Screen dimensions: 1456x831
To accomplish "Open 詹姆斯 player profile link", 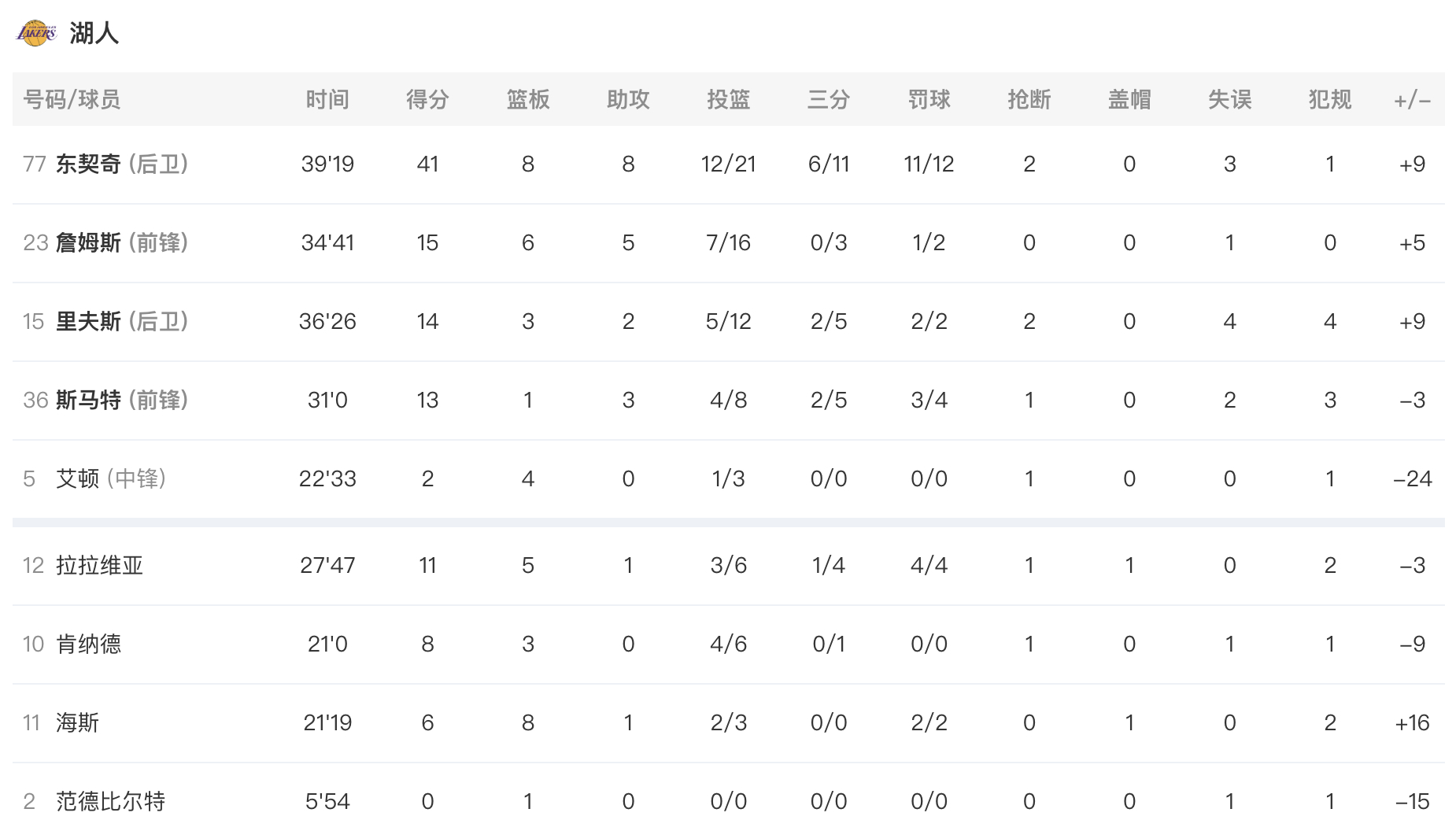I will coord(88,242).
